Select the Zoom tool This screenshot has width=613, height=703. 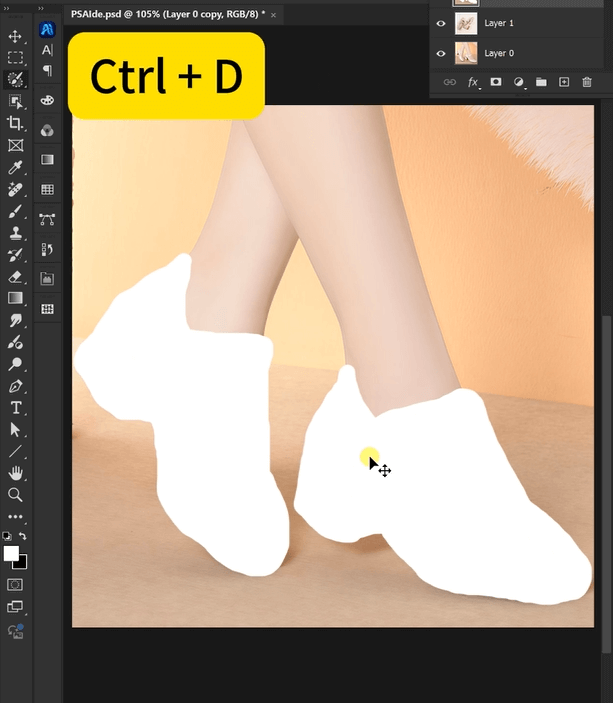(15, 495)
